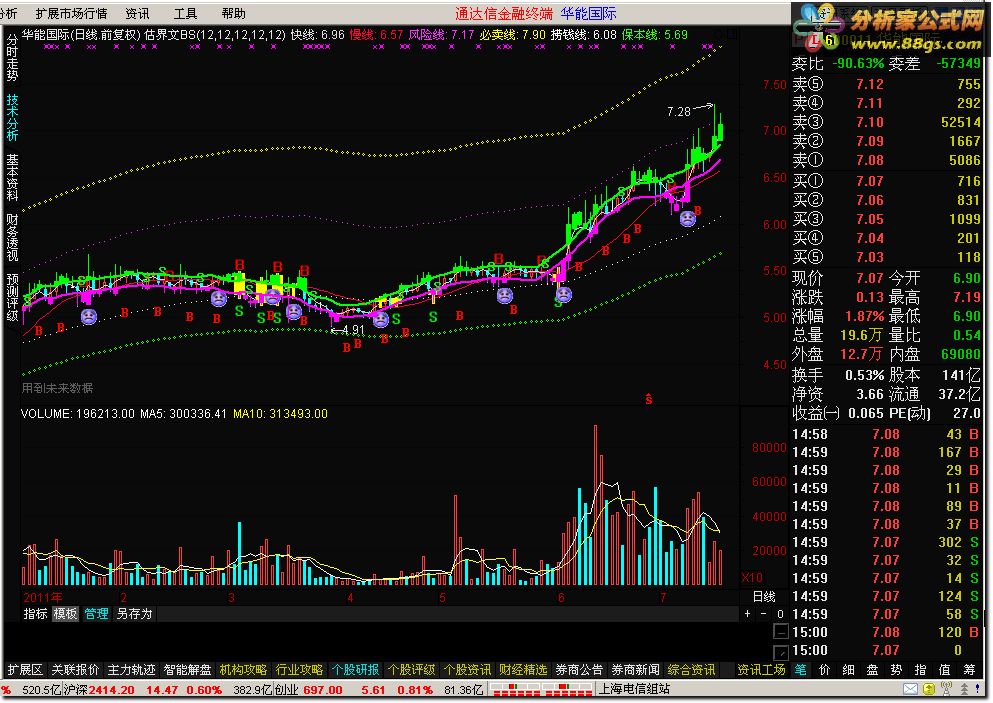Click 模板 button under volume chart
This screenshot has height=703, width=993.
tap(65, 614)
